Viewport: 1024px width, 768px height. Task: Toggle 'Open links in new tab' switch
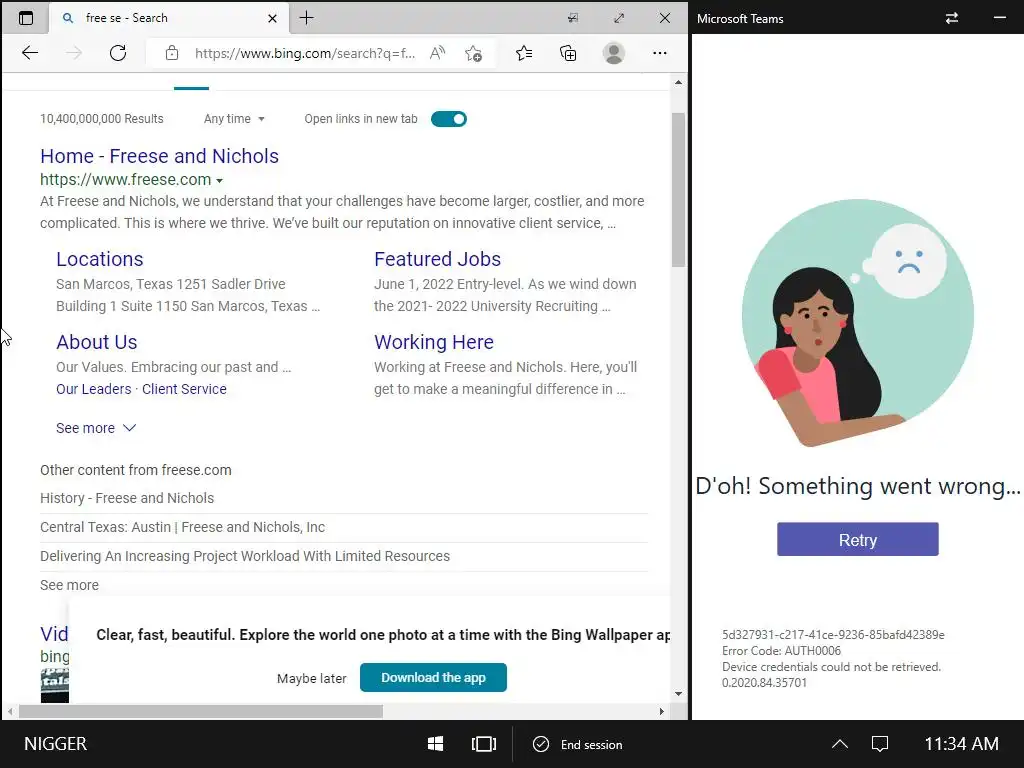(x=449, y=119)
